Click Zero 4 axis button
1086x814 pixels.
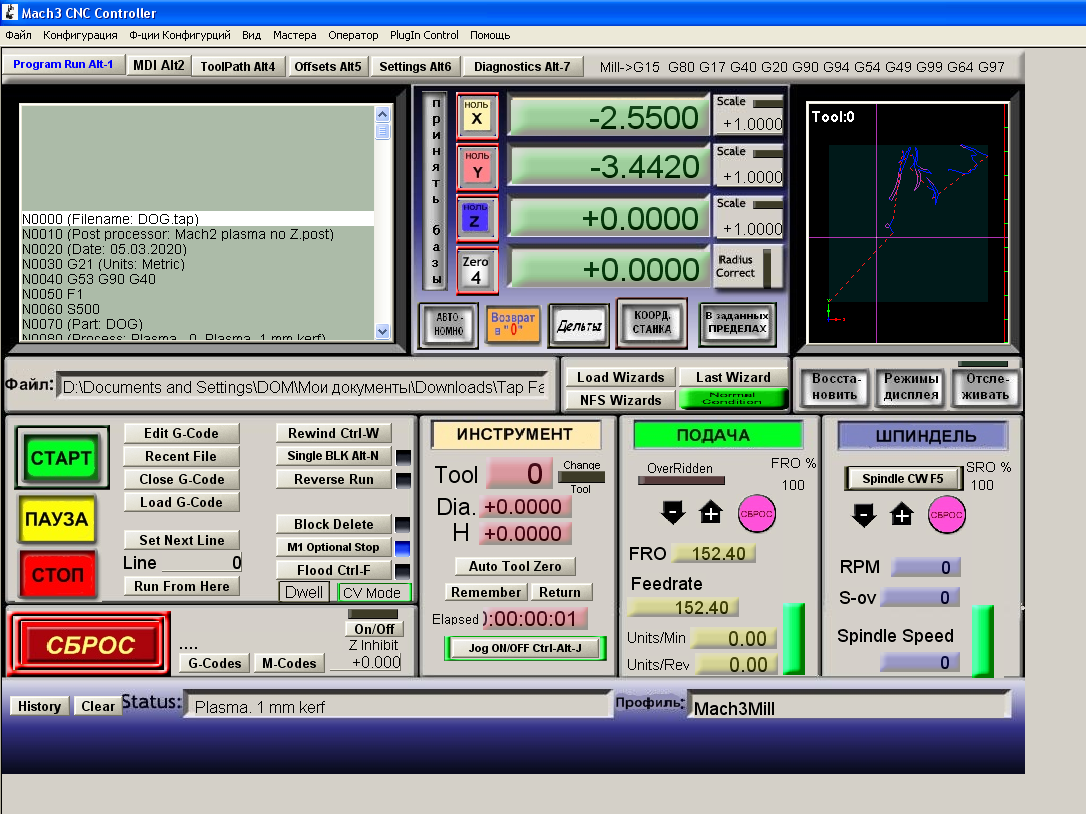coord(477,270)
